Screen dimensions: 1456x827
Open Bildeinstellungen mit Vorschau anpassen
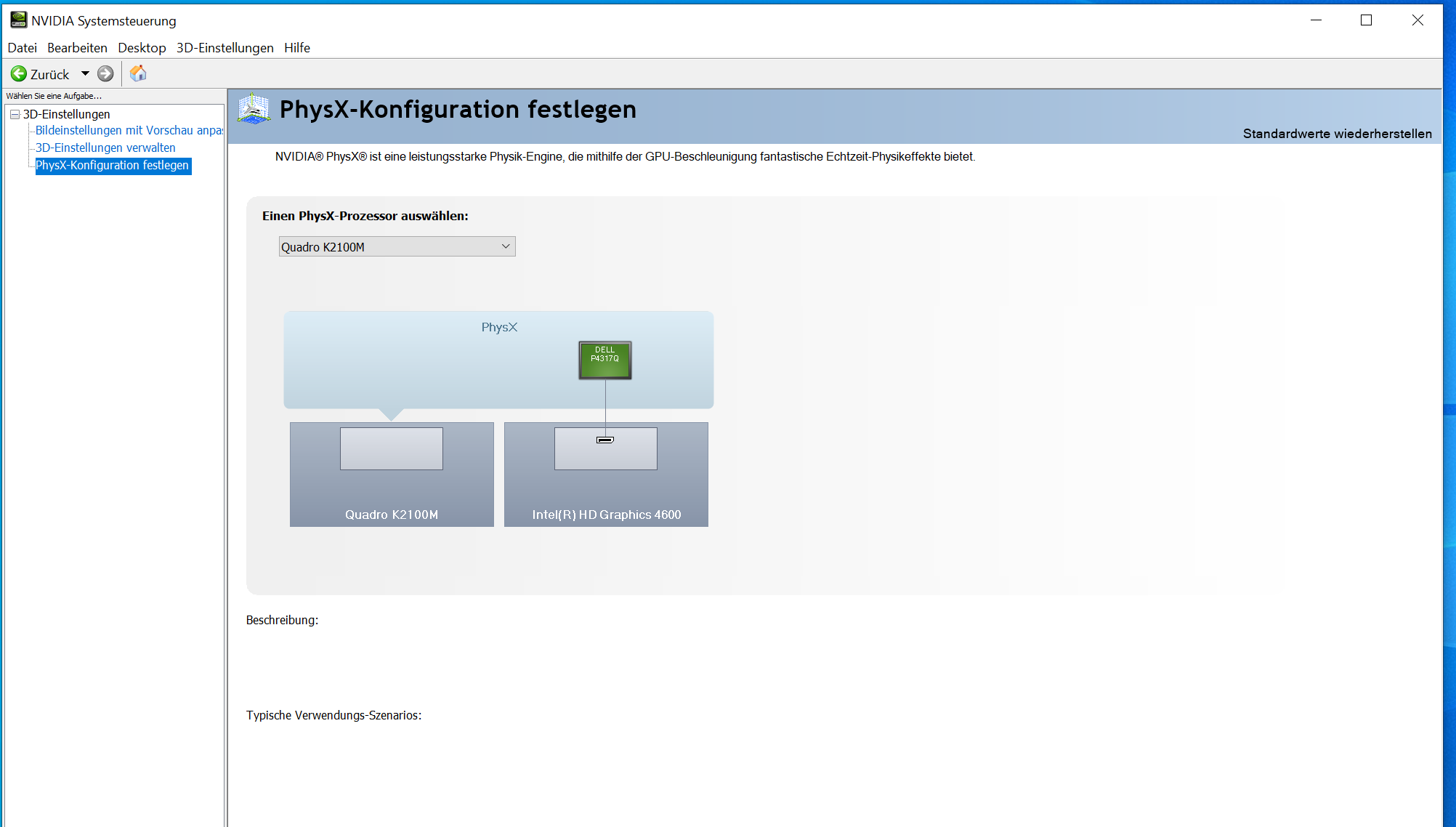(x=129, y=131)
